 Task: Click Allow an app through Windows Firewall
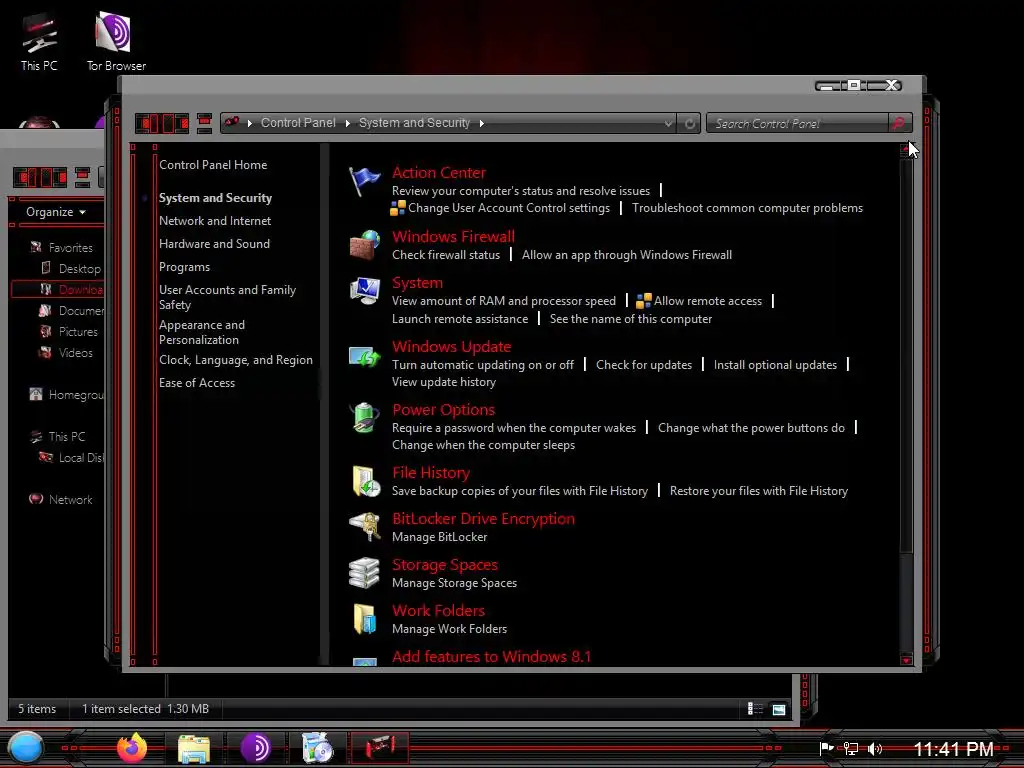(x=626, y=255)
